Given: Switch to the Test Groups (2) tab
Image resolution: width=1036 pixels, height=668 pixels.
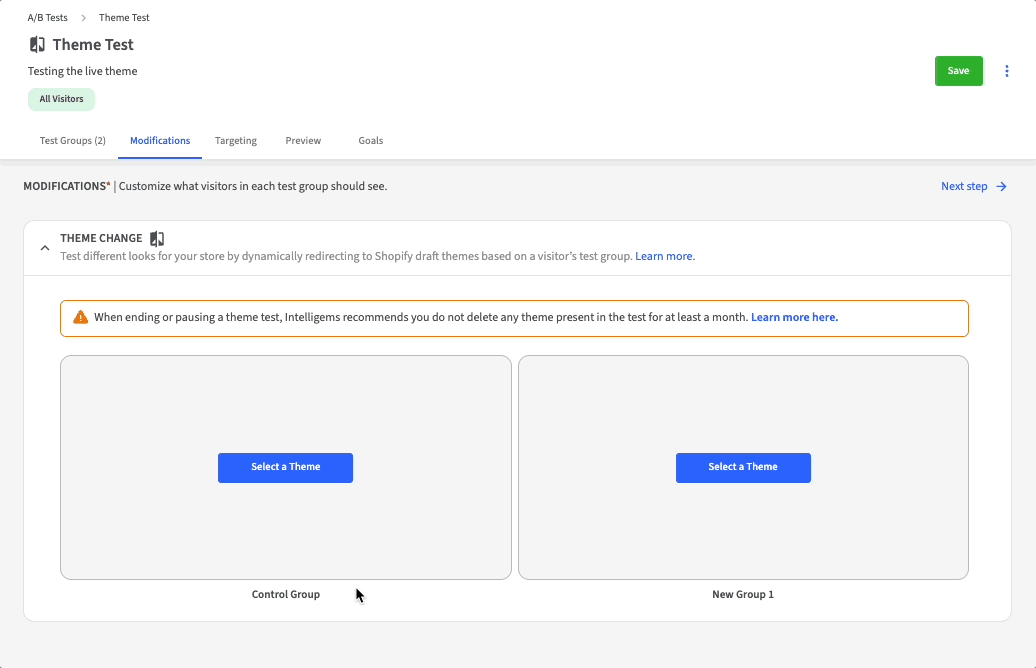Looking at the screenshot, I should click(73, 141).
